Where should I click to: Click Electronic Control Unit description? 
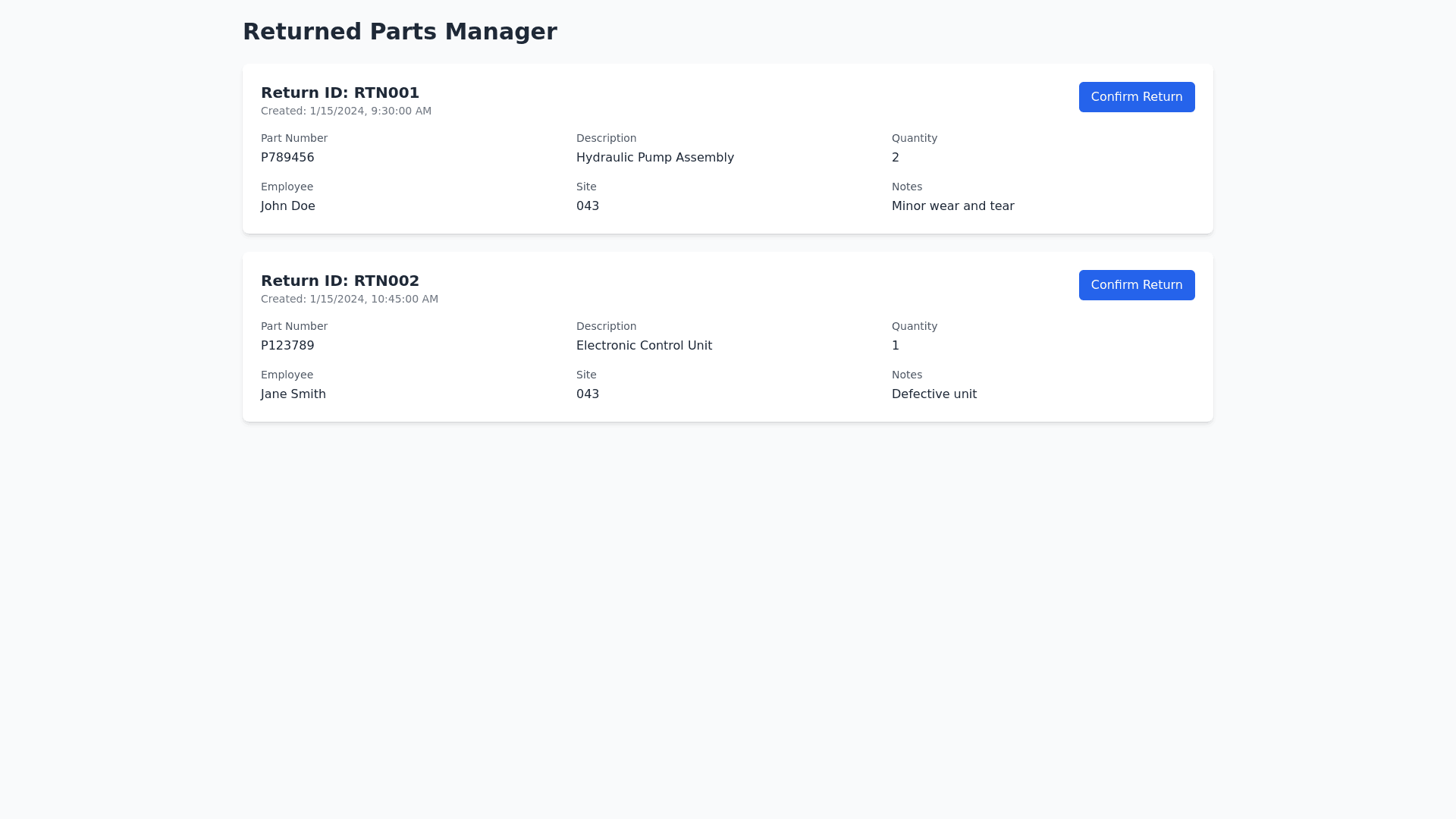[644, 346]
